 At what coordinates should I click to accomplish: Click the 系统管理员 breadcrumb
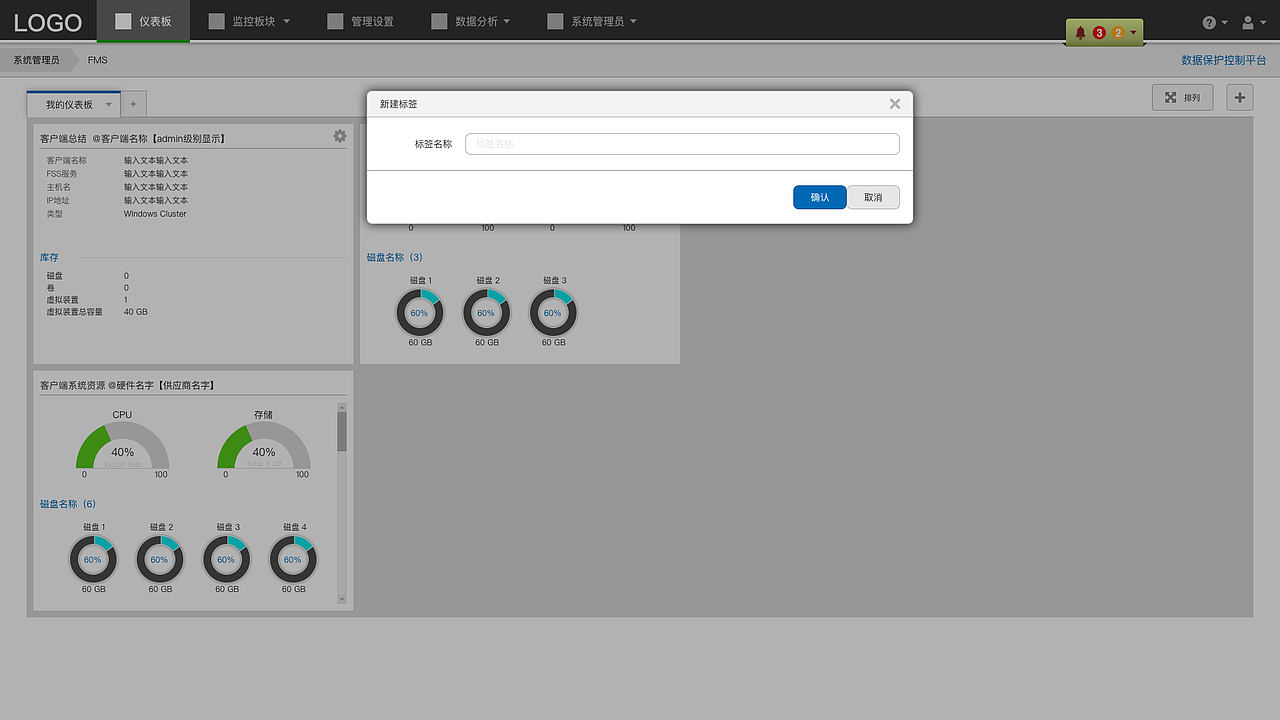(x=36, y=60)
